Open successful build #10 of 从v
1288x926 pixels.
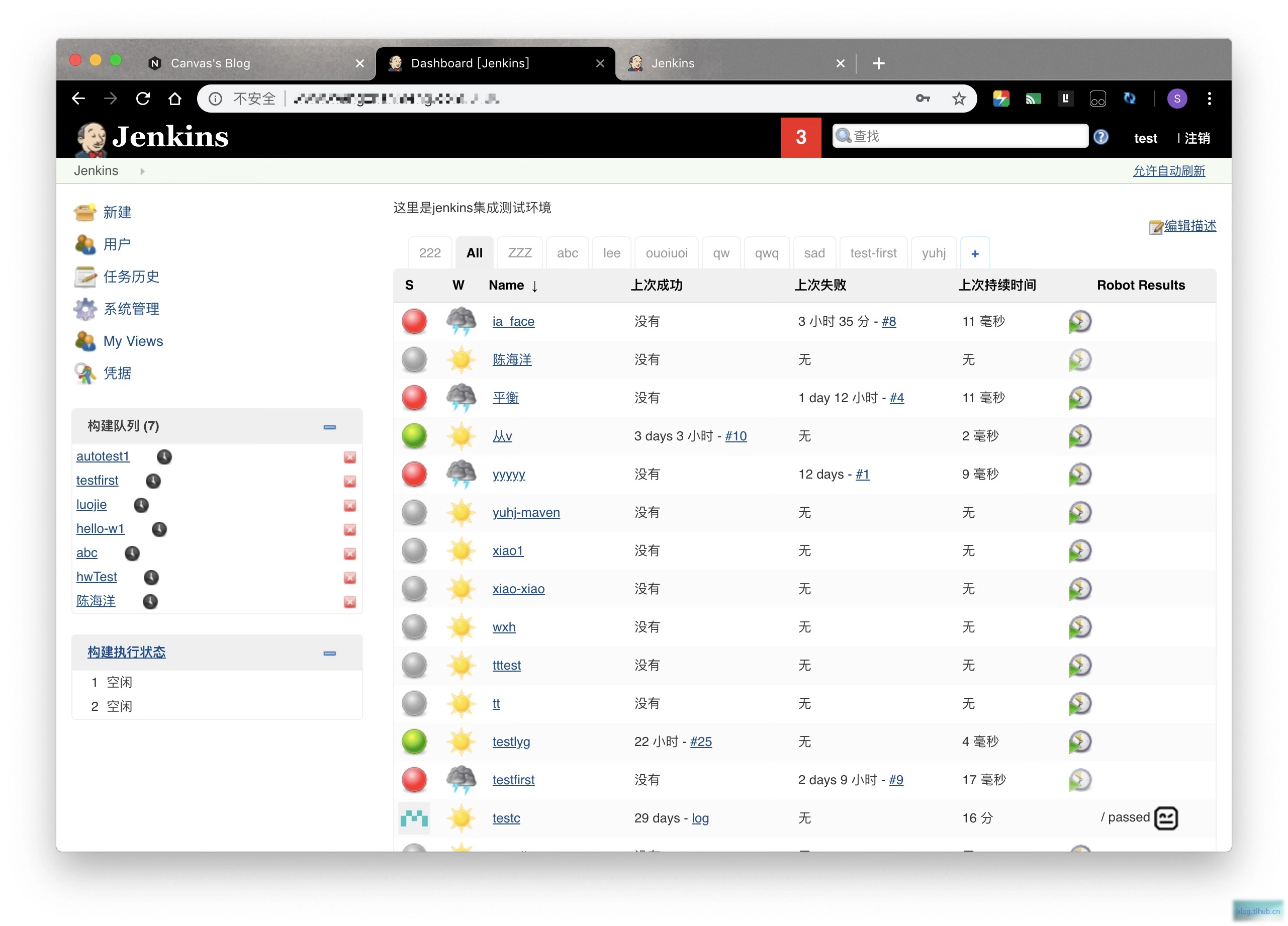[x=736, y=436]
